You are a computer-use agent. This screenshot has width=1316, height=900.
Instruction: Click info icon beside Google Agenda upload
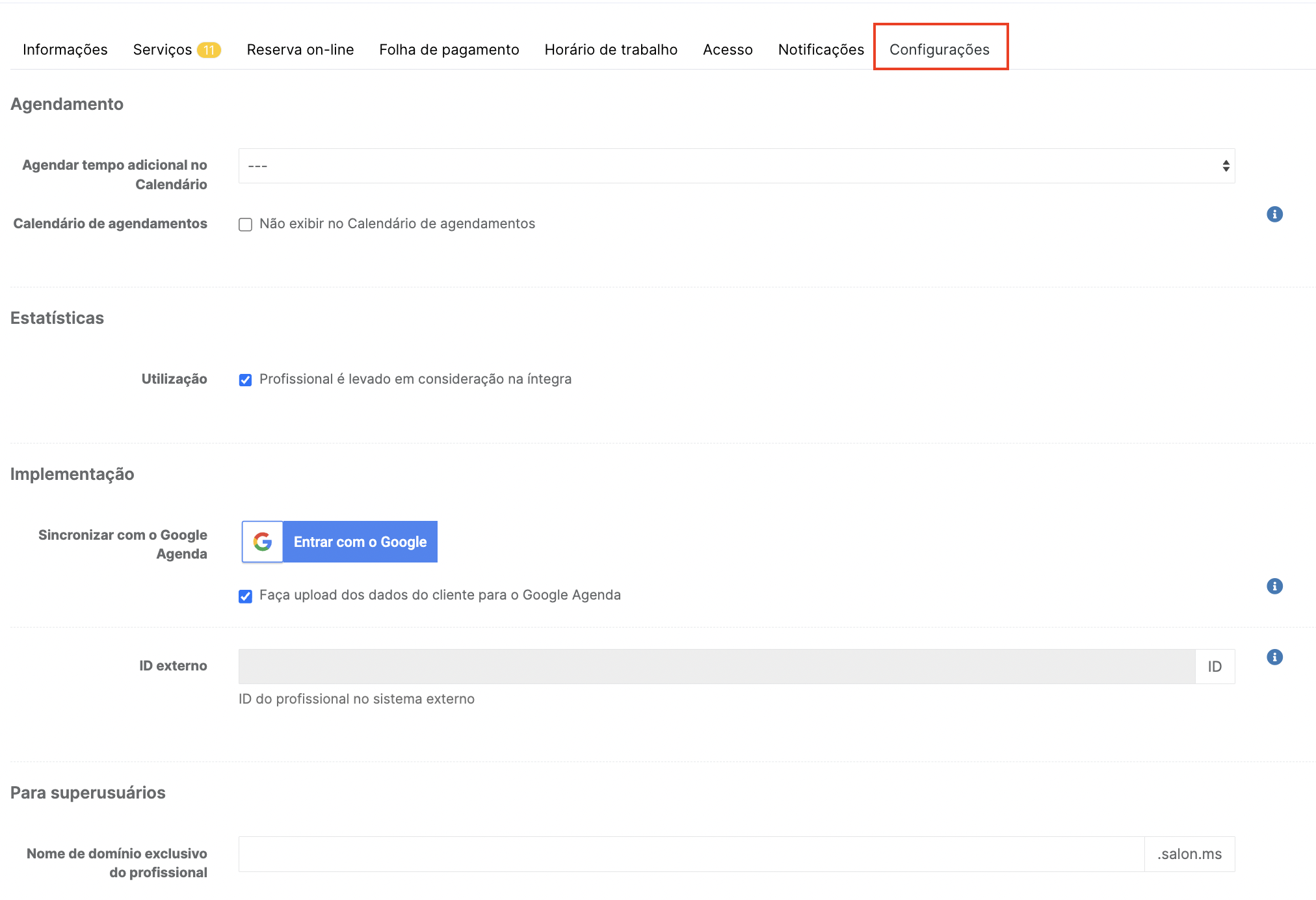point(1274,587)
